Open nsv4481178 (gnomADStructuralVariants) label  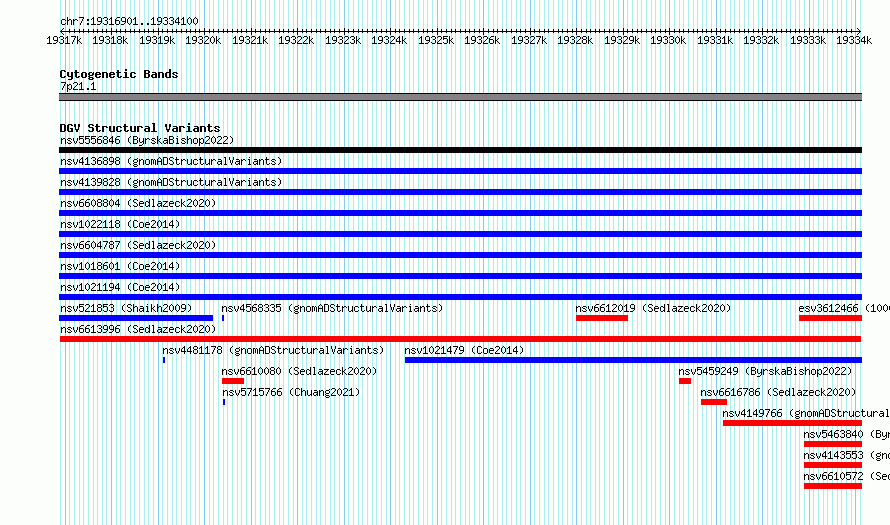point(273,350)
